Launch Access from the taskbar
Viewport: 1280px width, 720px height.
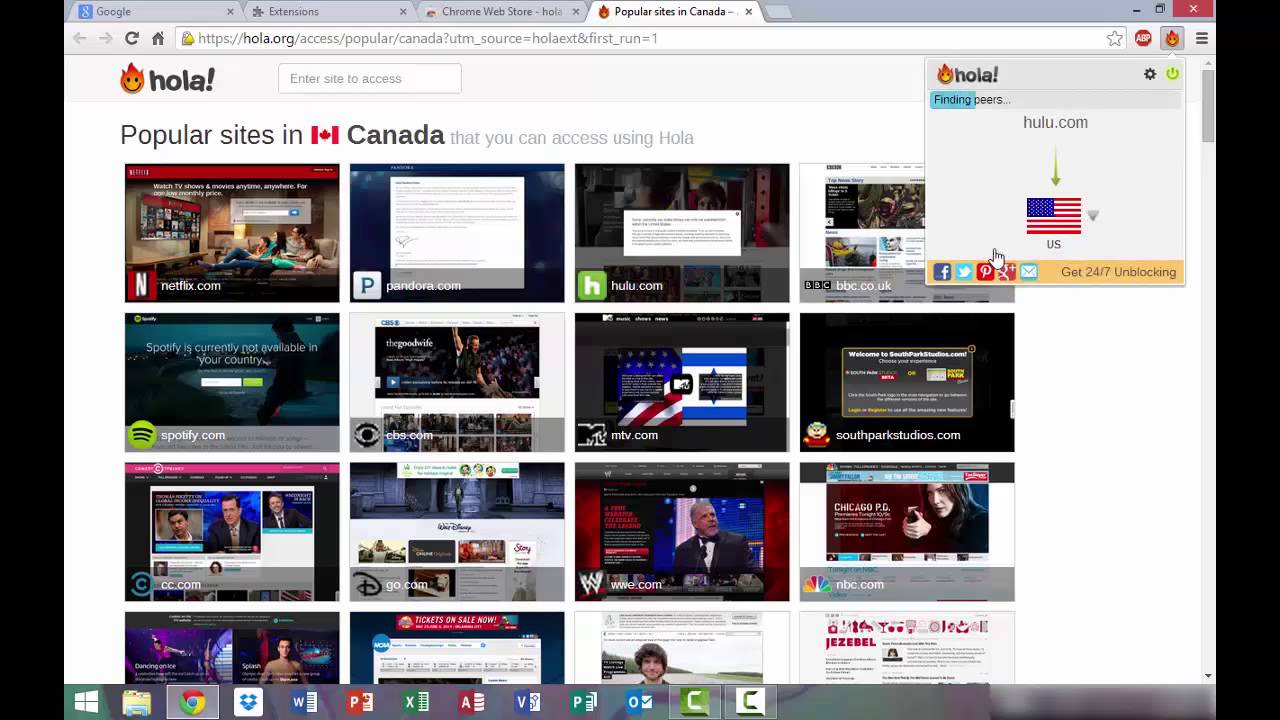pyautogui.click(x=472, y=703)
